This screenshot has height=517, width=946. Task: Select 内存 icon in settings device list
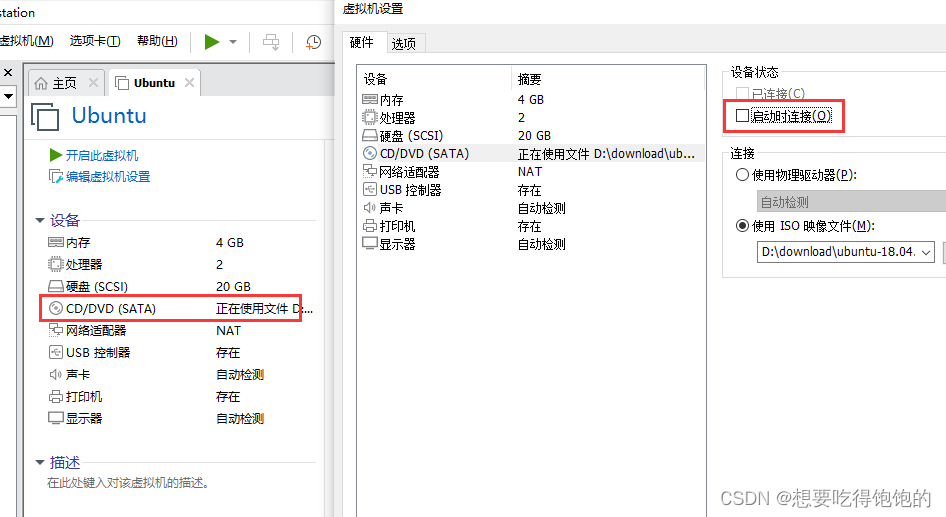(x=370, y=100)
